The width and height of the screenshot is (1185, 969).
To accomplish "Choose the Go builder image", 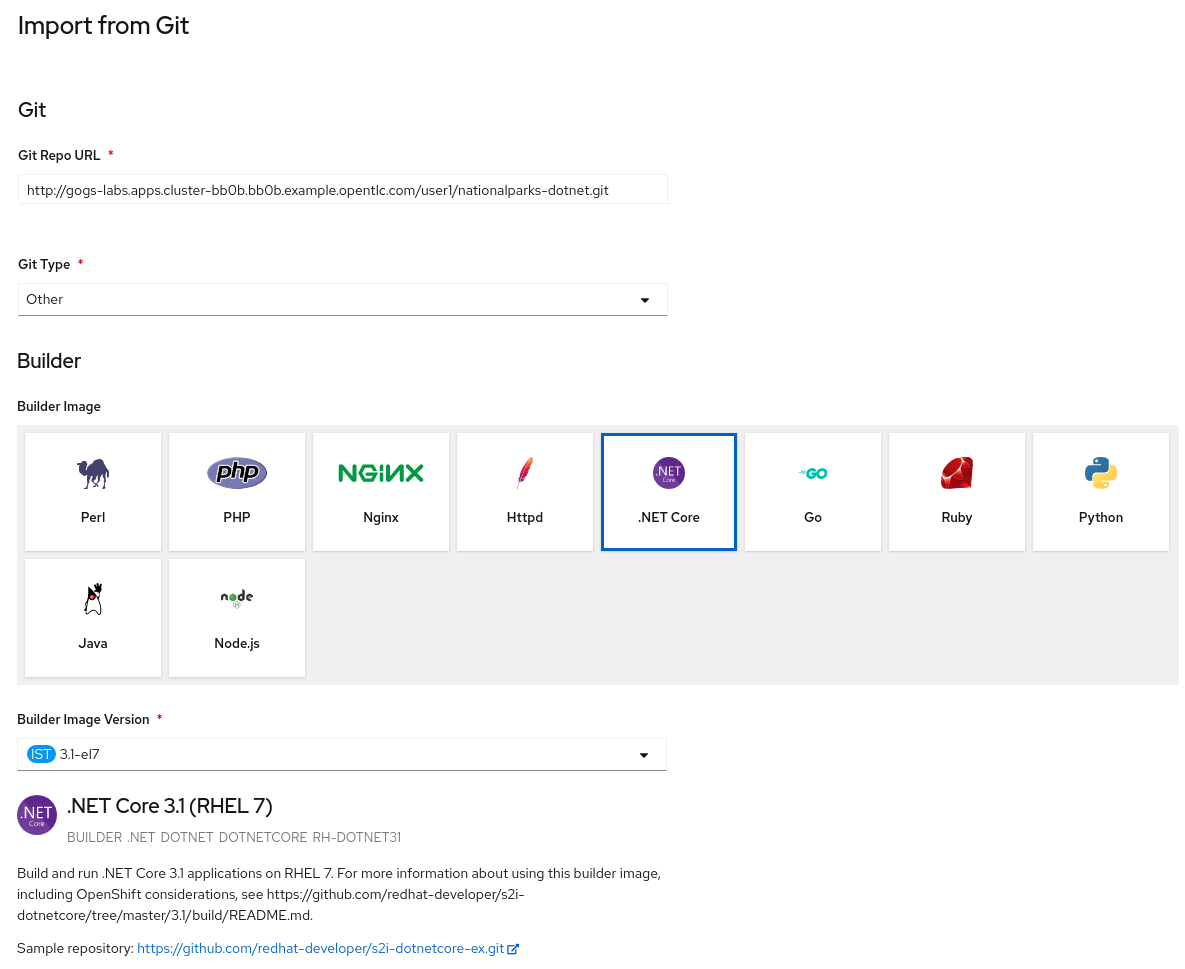I will click(x=813, y=492).
